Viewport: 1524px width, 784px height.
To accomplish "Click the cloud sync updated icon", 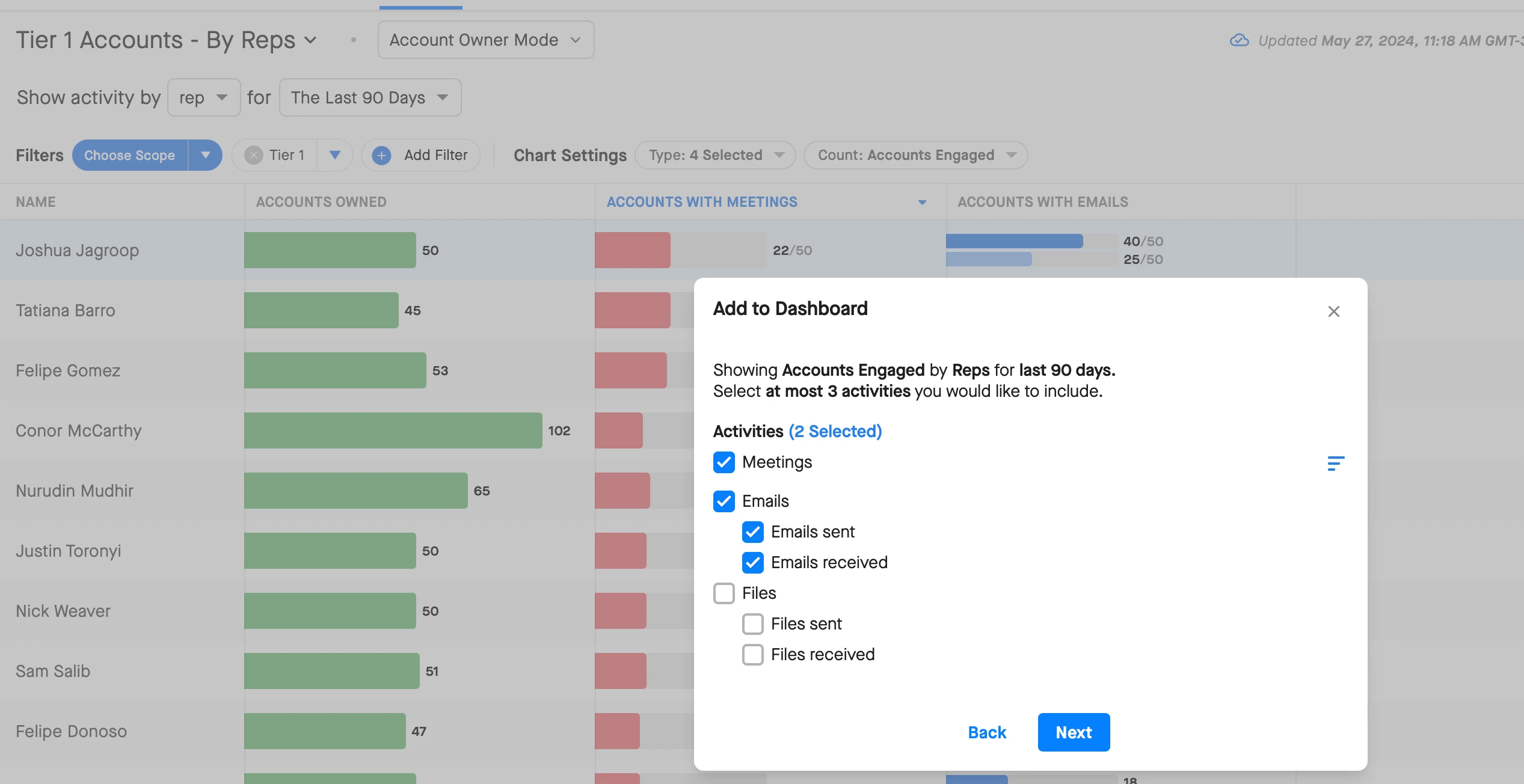I will 1239,40.
